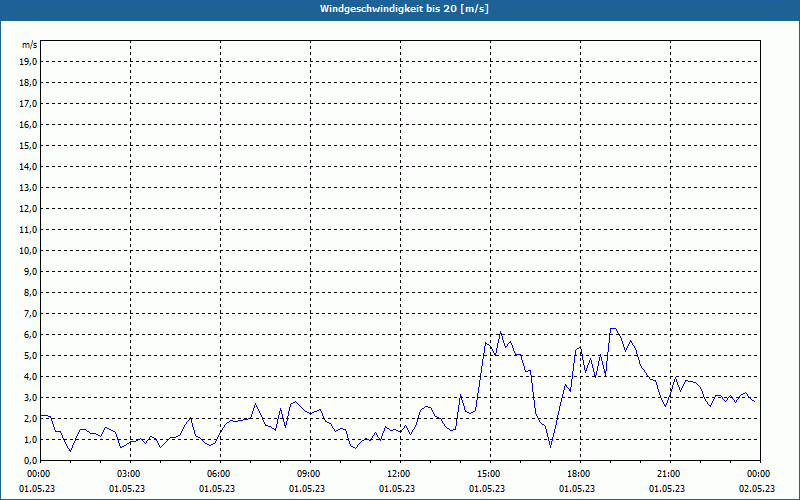The height and width of the screenshot is (500, 800).
Task: Click the 1,0 y-axis label
Action: tap(30, 439)
